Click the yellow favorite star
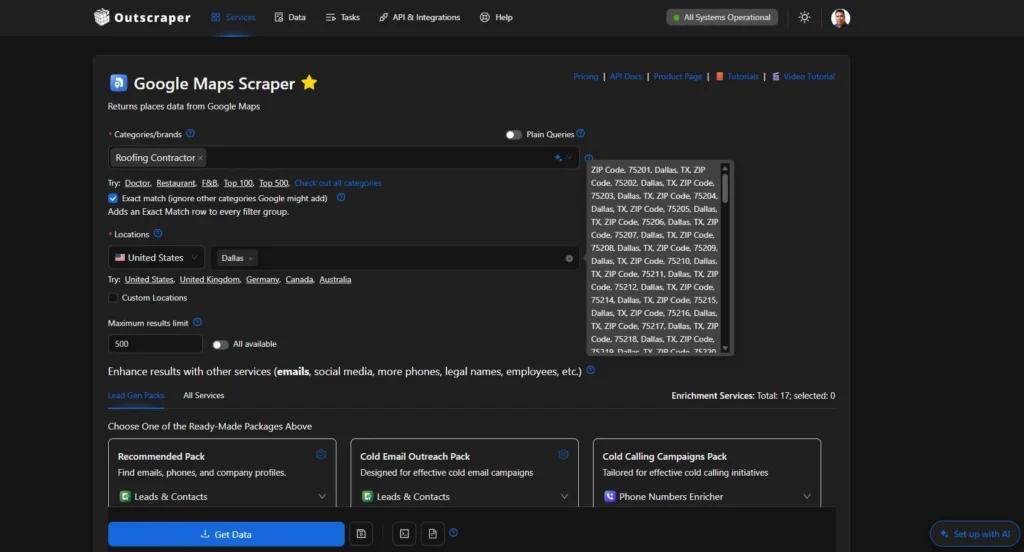 point(309,83)
